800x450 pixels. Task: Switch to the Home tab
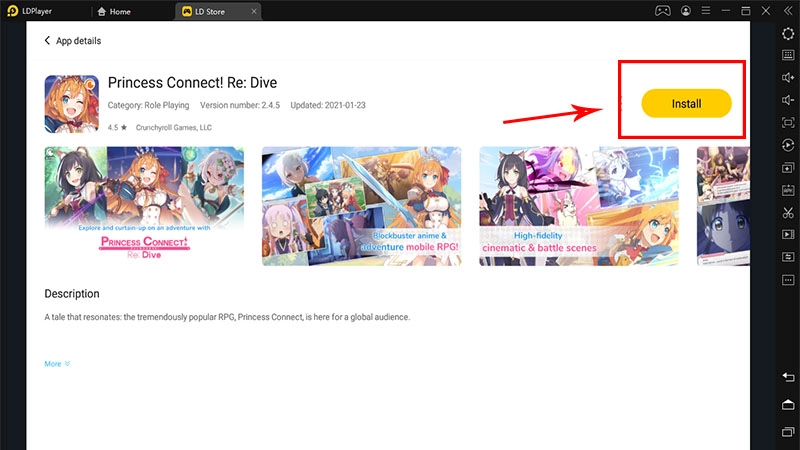114,11
